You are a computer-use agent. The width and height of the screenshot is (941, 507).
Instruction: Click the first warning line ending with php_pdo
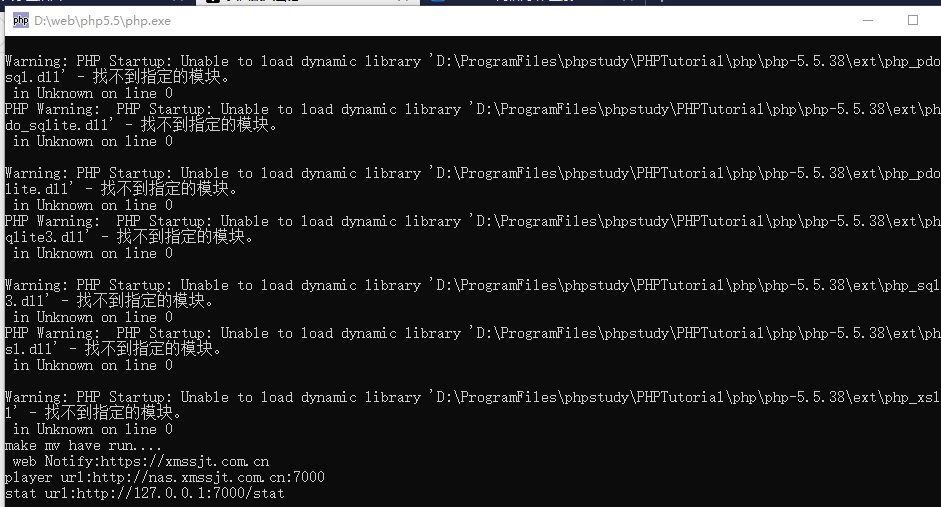472,61
